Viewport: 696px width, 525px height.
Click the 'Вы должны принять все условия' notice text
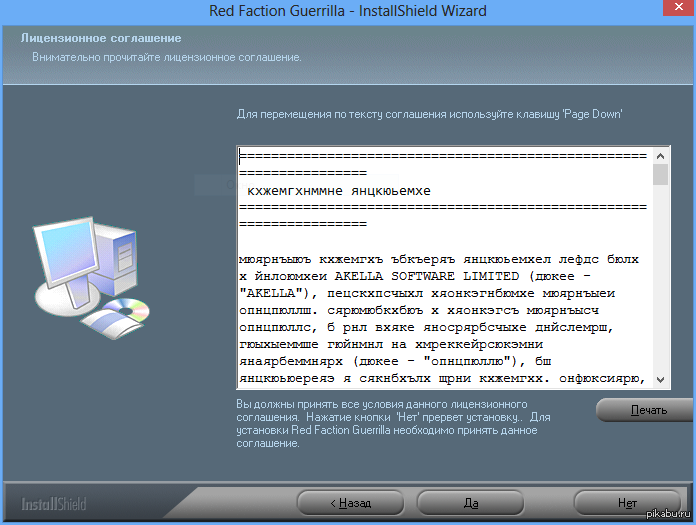click(393, 423)
